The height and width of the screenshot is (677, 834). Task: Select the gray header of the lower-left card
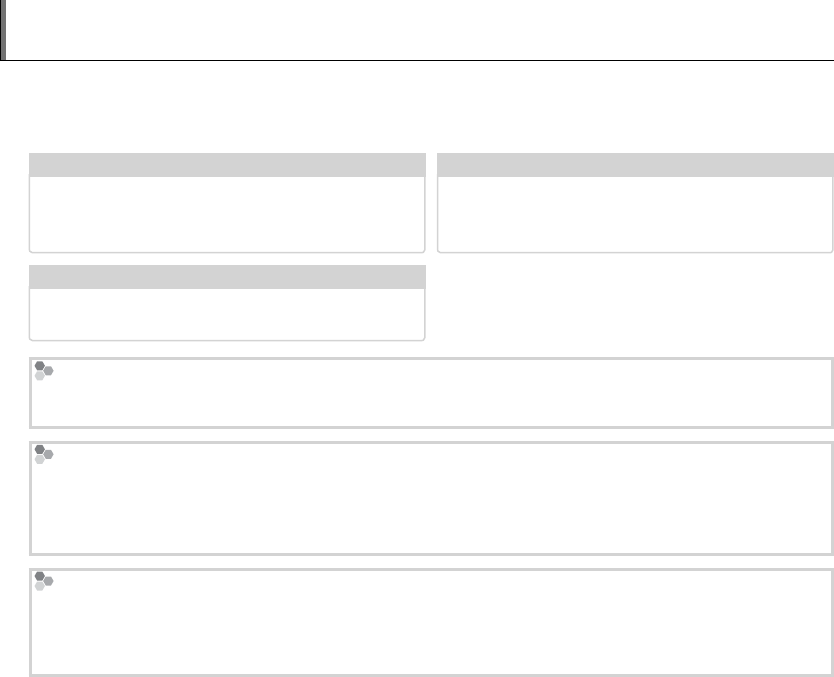coord(228,277)
